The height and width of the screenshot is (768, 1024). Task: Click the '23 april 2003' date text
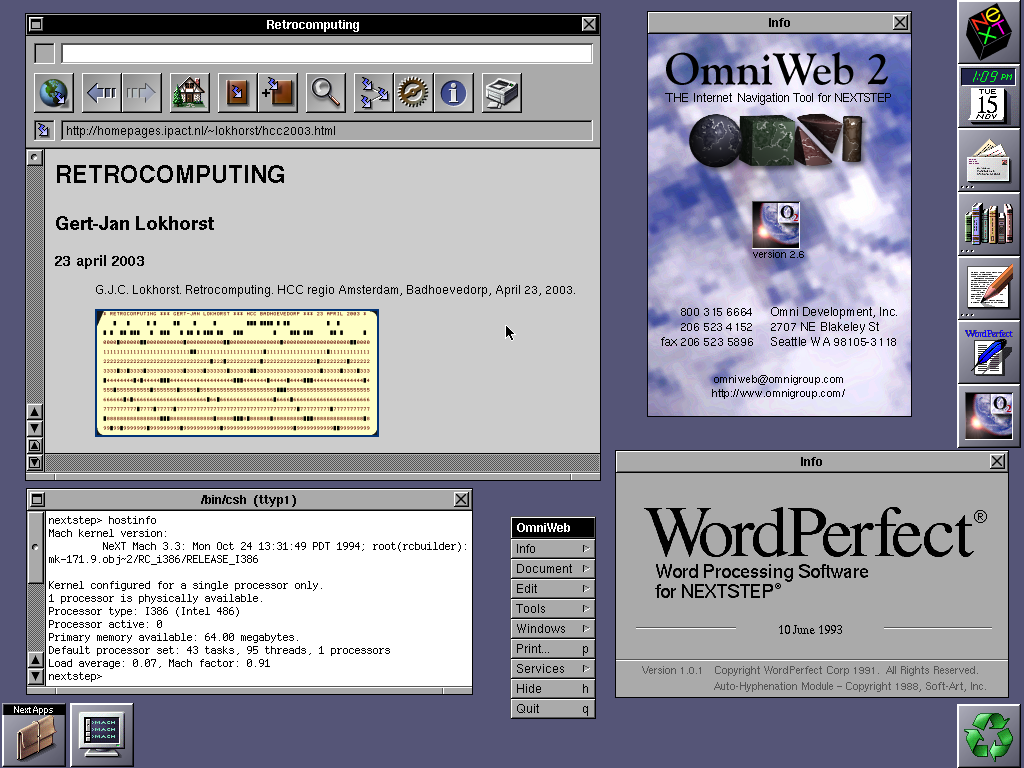[x=99, y=261]
